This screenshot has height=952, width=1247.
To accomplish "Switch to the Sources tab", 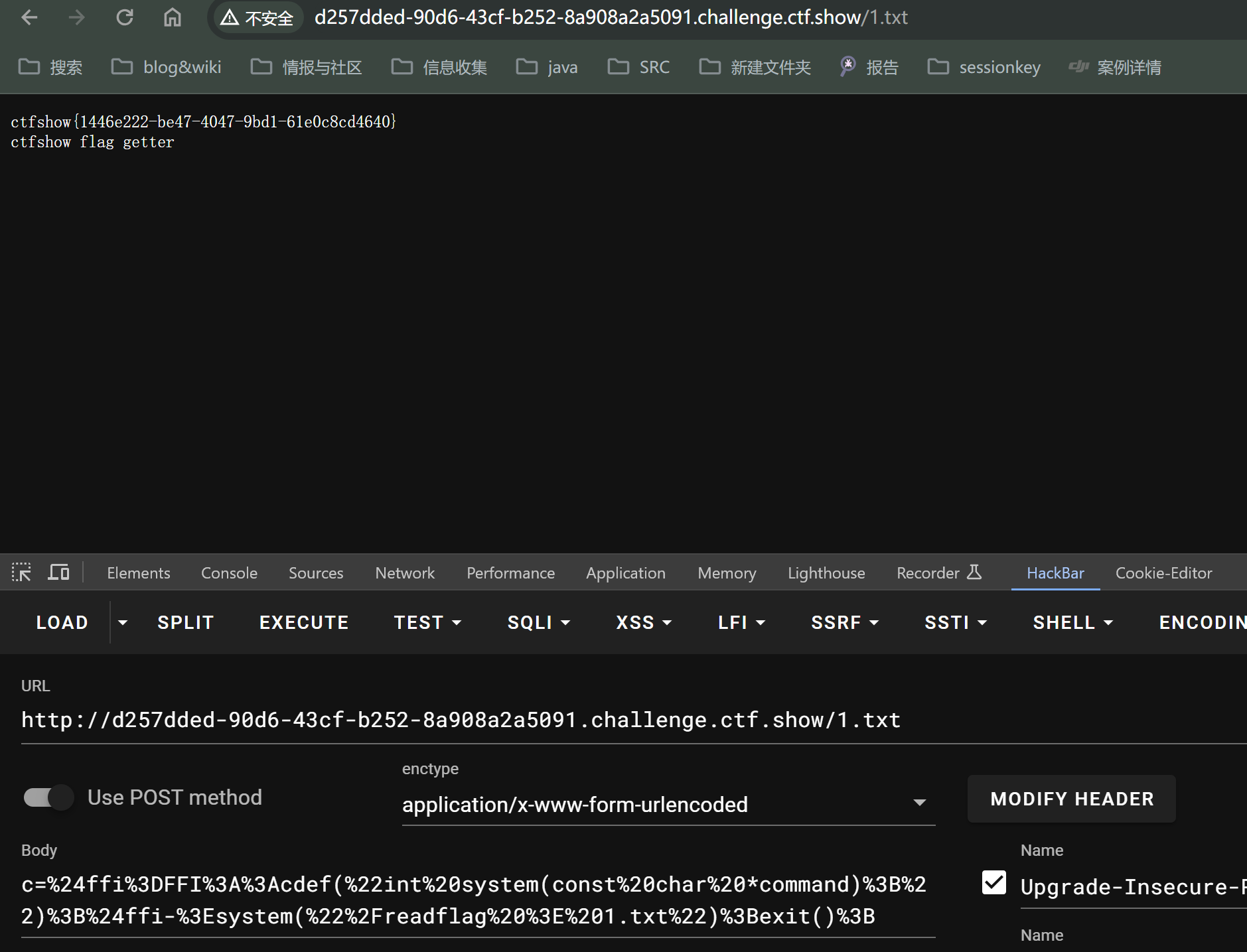I will coord(316,573).
